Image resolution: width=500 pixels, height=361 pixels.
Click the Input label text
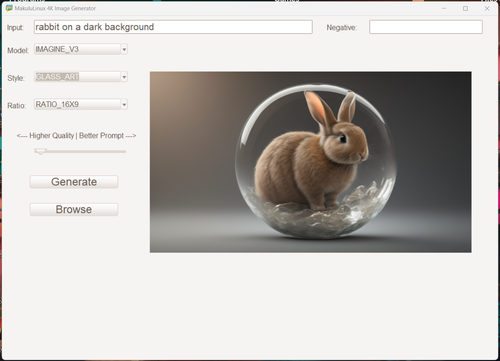[x=15, y=28]
